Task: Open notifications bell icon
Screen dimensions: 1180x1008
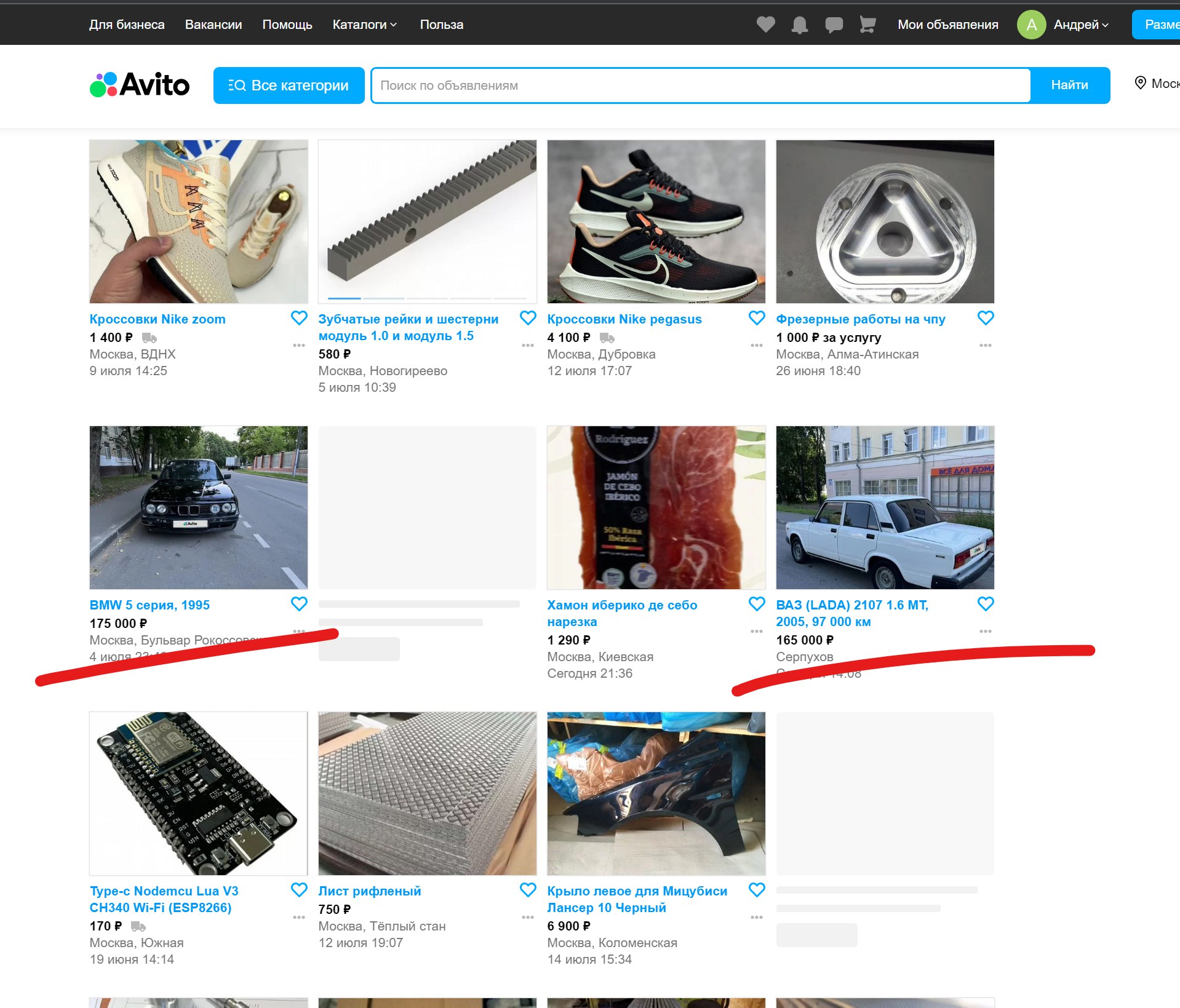Action: click(799, 25)
